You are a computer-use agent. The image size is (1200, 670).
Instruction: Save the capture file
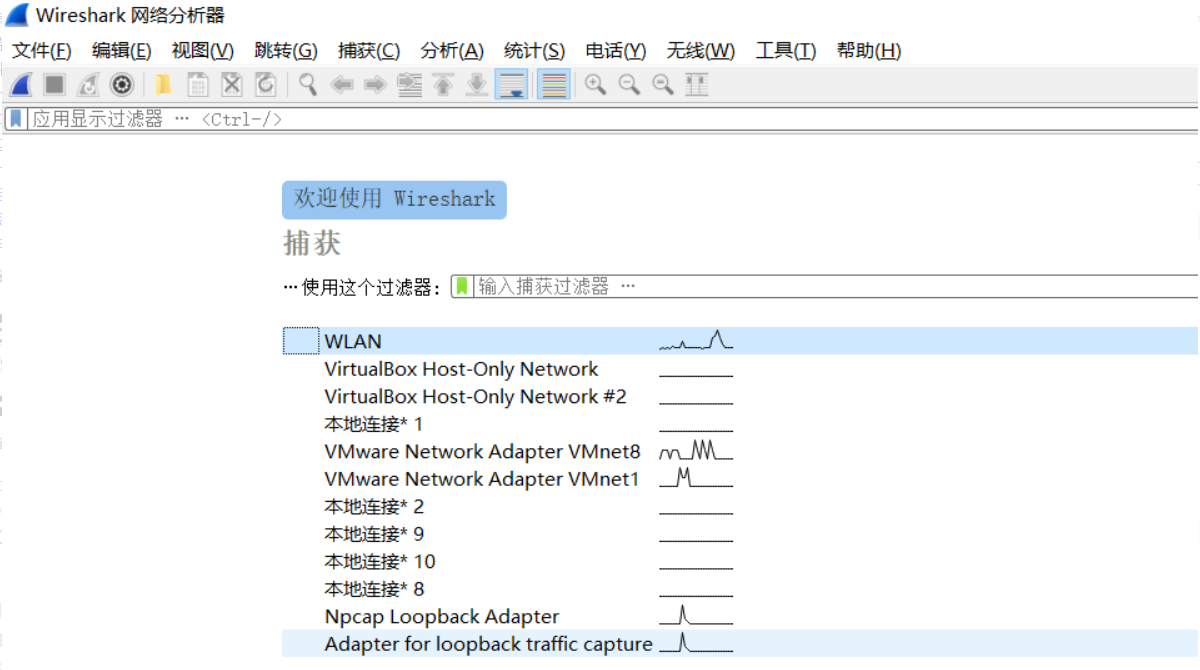pos(198,85)
